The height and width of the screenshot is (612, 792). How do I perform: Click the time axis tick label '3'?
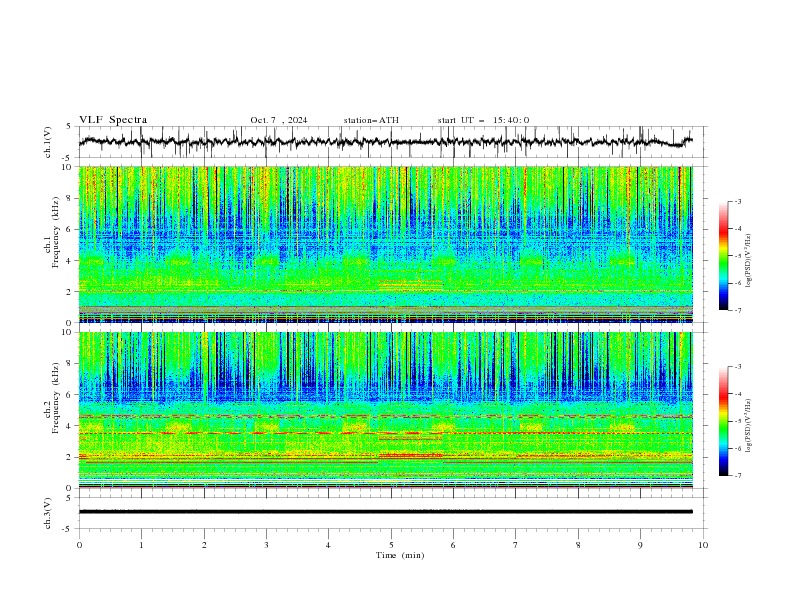[266, 545]
